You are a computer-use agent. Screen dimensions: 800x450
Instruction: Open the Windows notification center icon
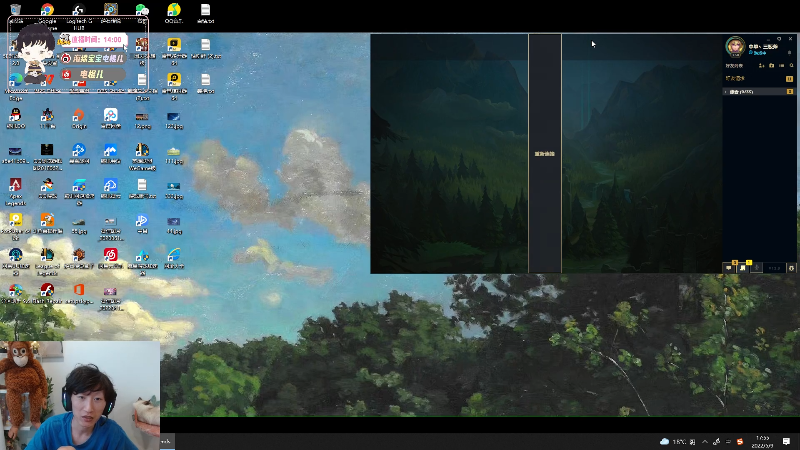[786, 441]
